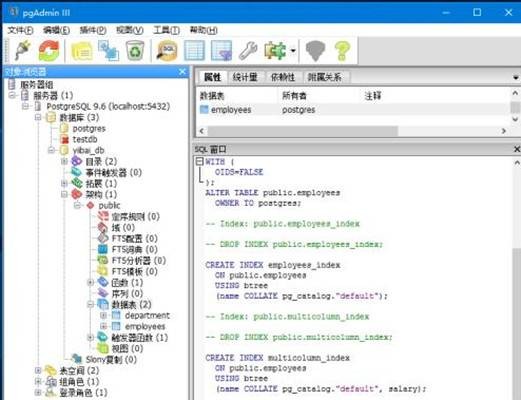Refresh the selected object with refresh icon
The height and width of the screenshot is (400, 521).
(49, 50)
